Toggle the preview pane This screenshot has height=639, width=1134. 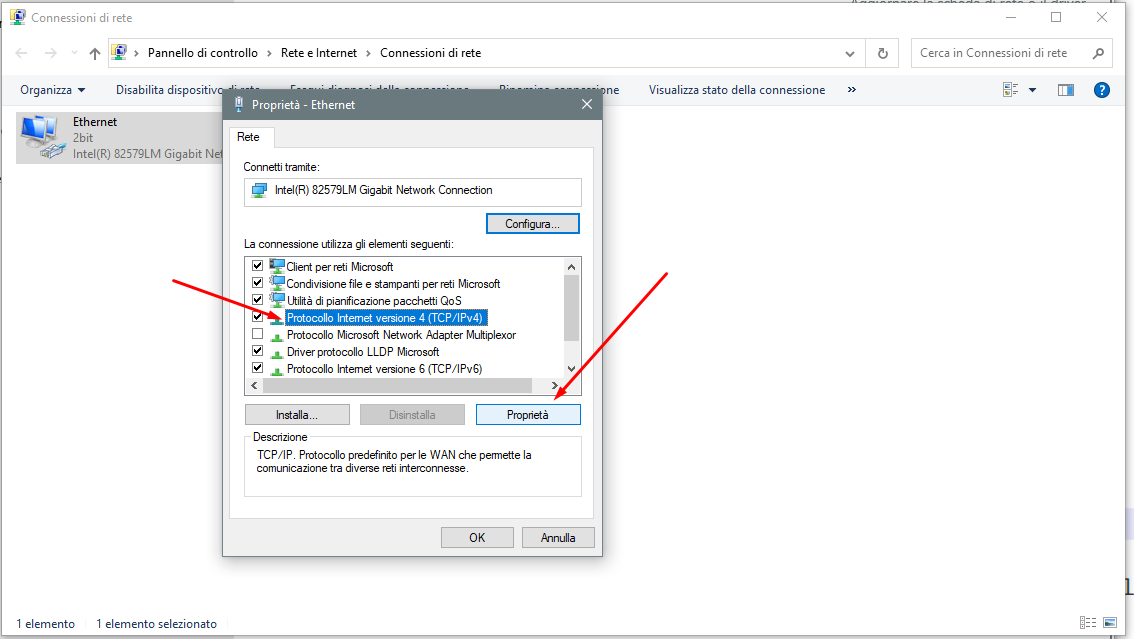(1066, 90)
